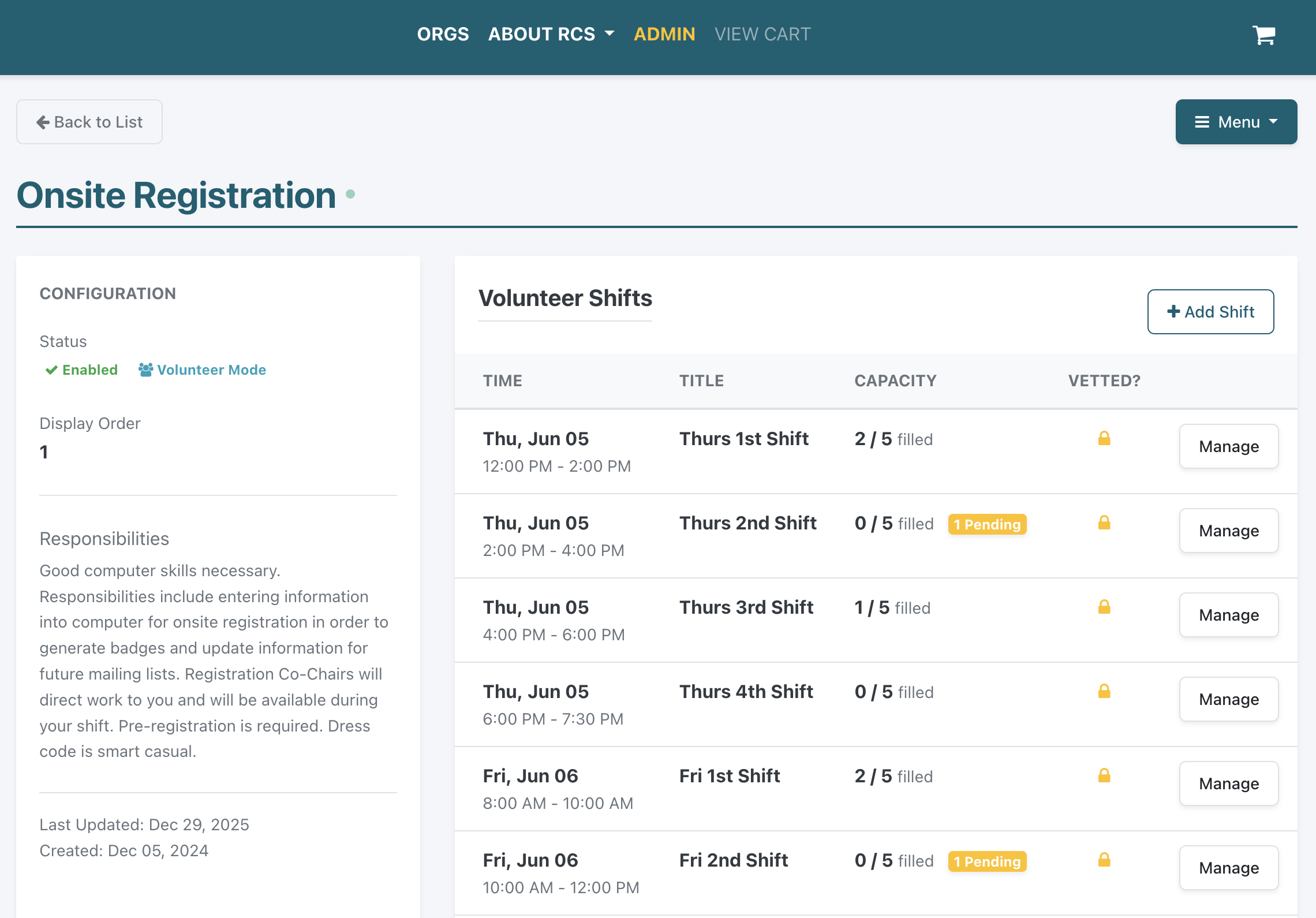
Task: Click the Thurs 4th Shift title
Action: pyautogui.click(x=746, y=692)
